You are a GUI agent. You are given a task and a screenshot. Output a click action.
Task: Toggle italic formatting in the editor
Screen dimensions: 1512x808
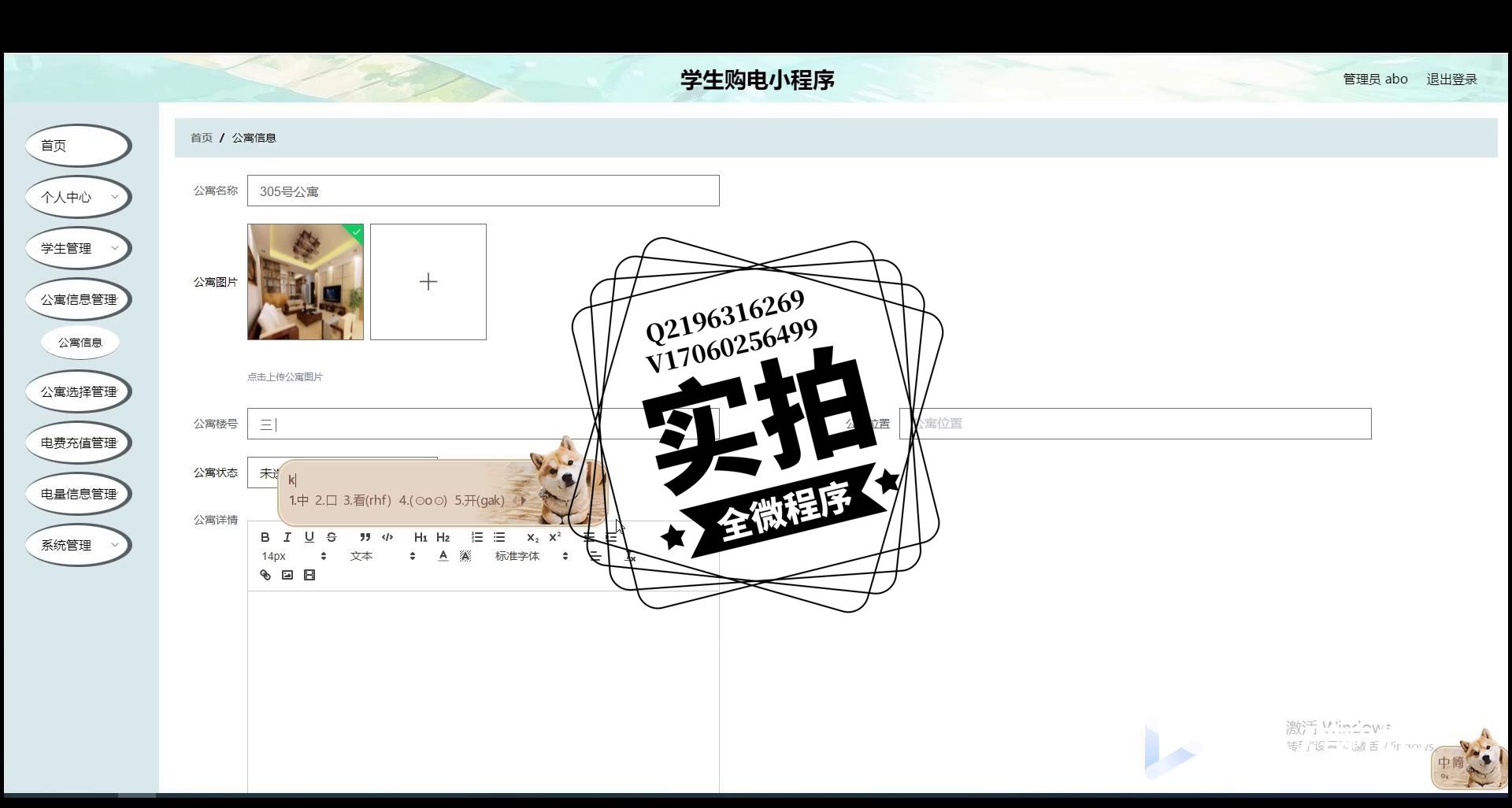click(x=287, y=537)
